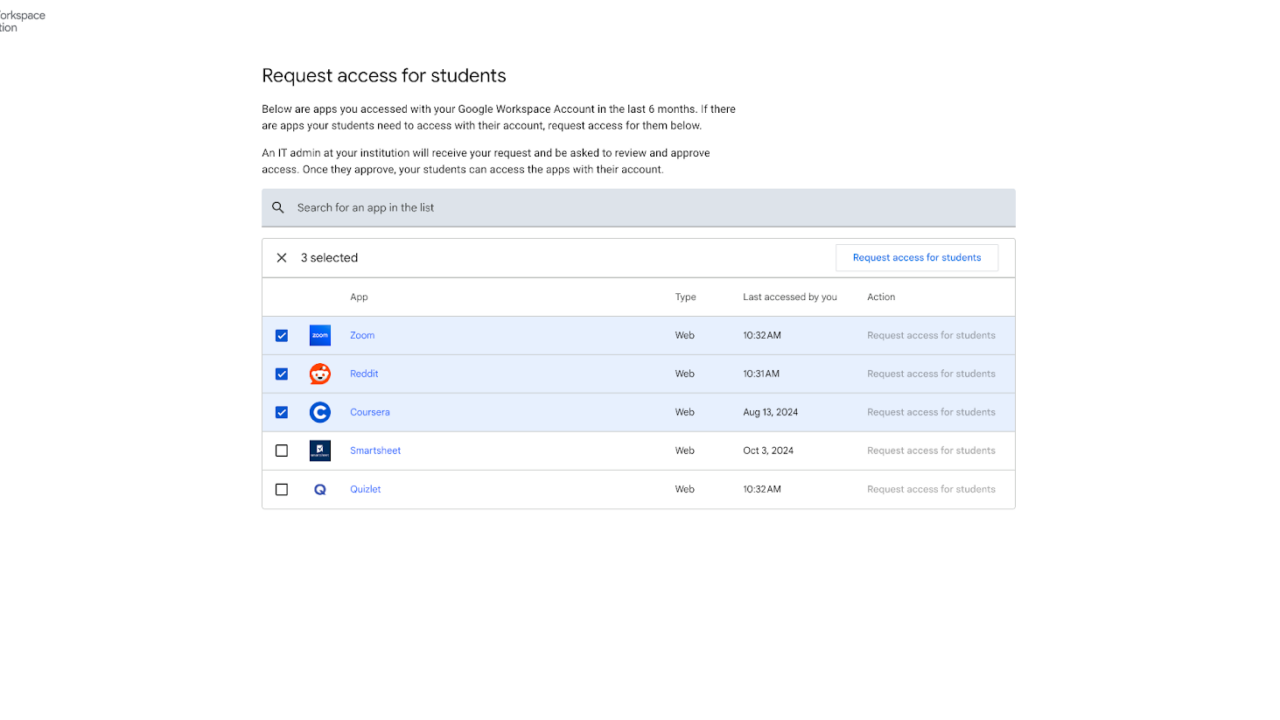Screen dimensions: 1280x720
Task: Open the Smartsheet app link
Action: click(375, 451)
